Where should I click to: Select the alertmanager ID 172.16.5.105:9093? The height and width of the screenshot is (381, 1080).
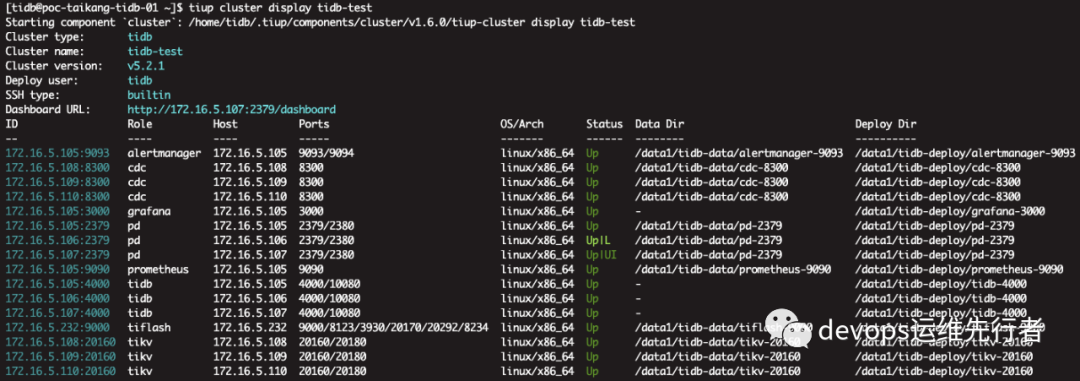58,153
